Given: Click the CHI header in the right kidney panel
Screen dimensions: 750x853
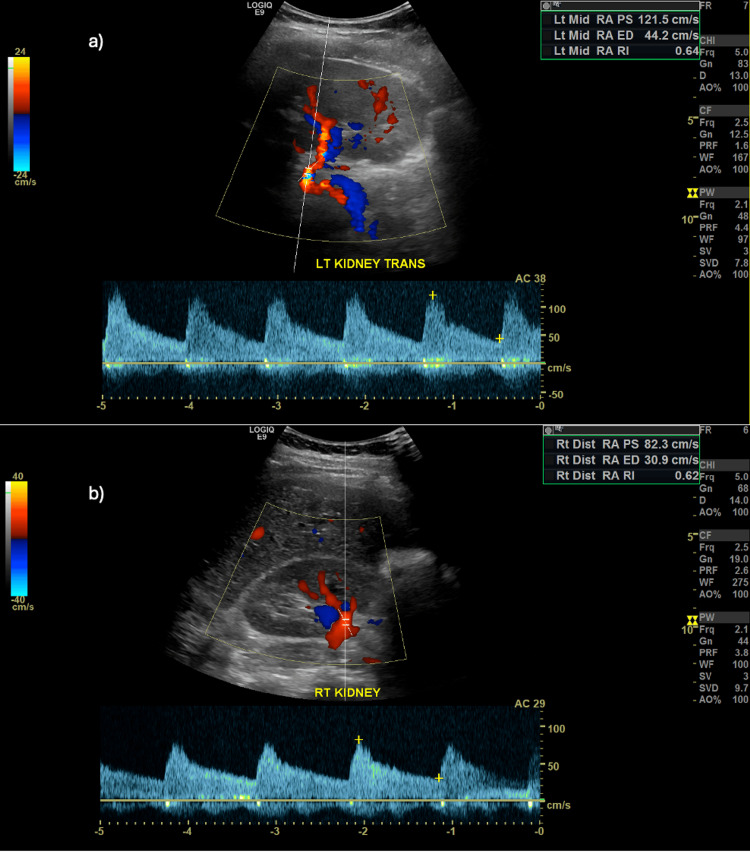Looking at the screenshot, I should click(x=723, y=466).
